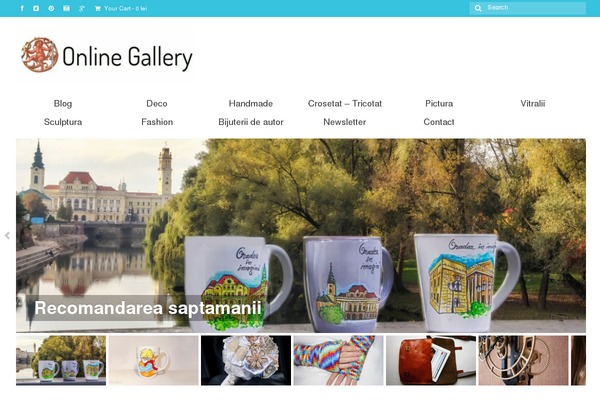Image resolution: width=600 pixels, height=400 pixels.
Task: Click the shopping cart icon
Action: pos(98,8)
